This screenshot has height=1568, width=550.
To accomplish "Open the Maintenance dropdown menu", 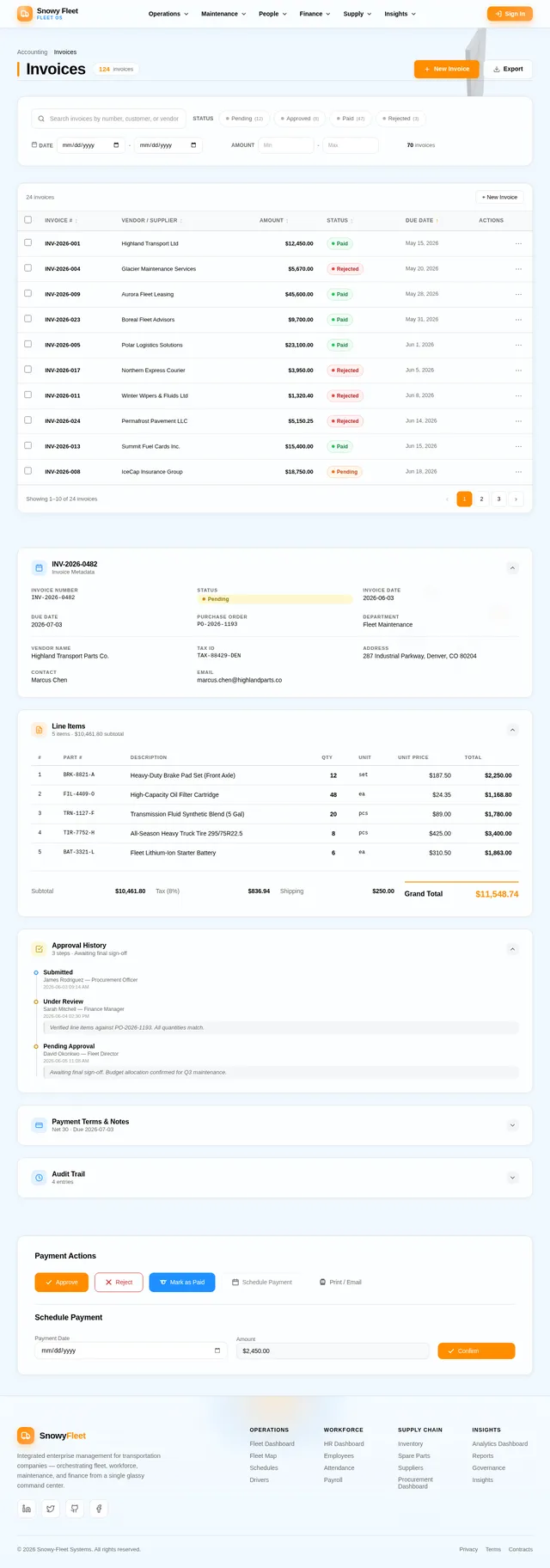I will coord(223,14).
